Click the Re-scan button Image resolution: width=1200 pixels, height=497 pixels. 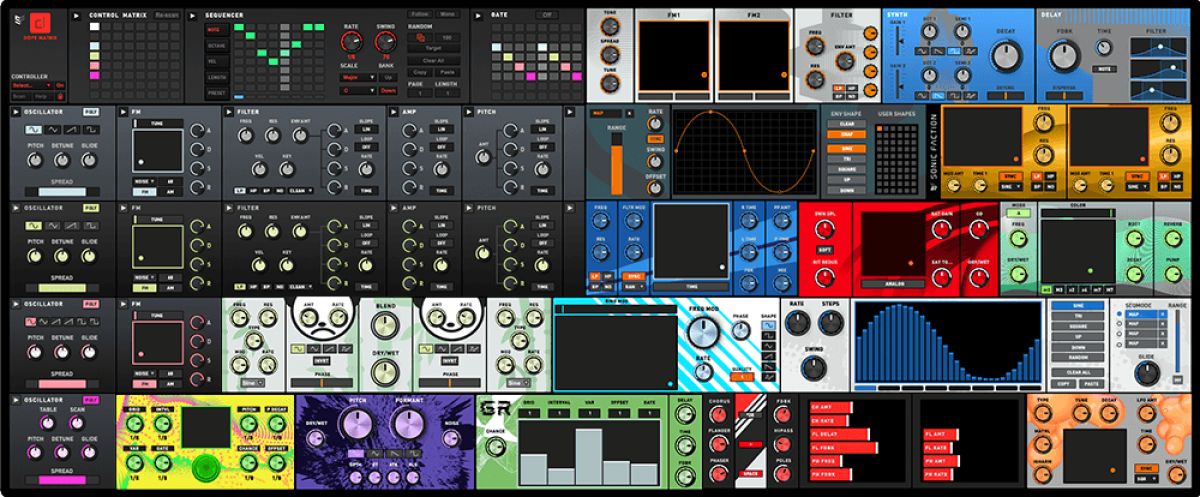tap(166, 15)
